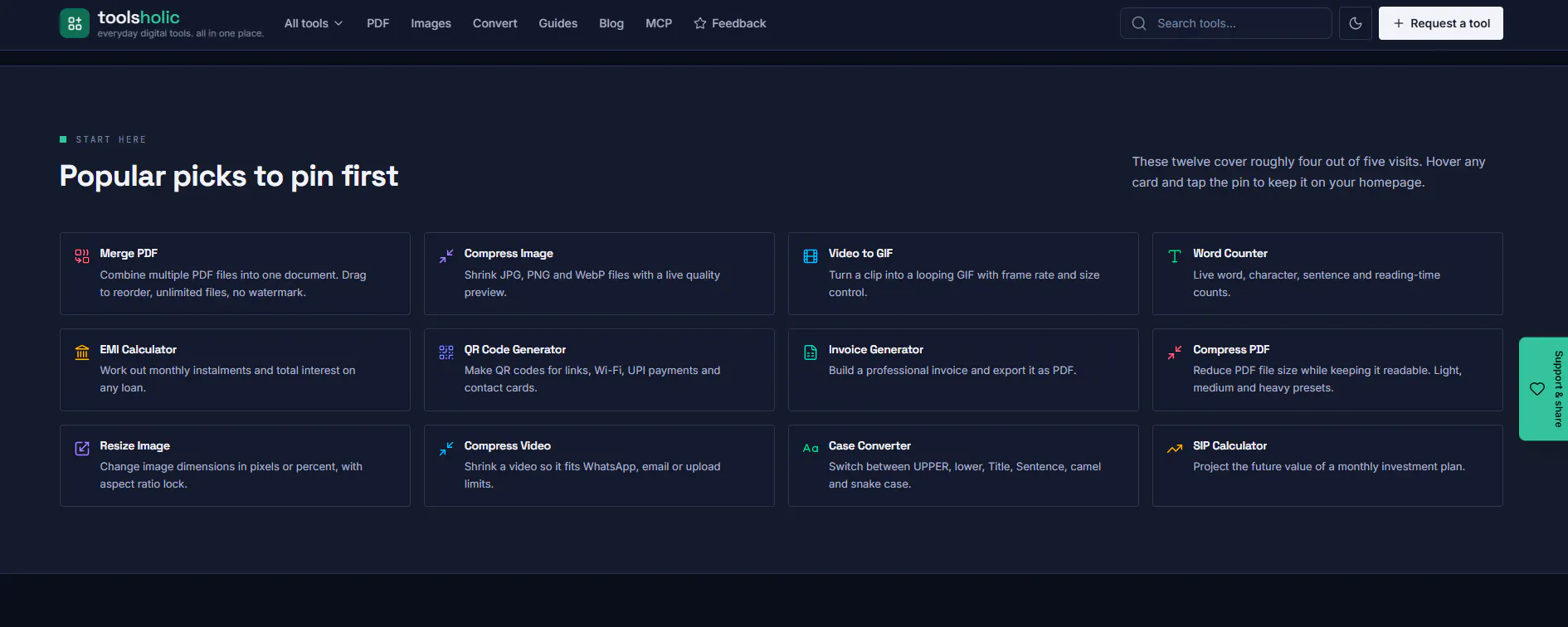1568x627 pixels.
Task: Open the Invoice Generator tool title
Action: [x=876, y=350]
